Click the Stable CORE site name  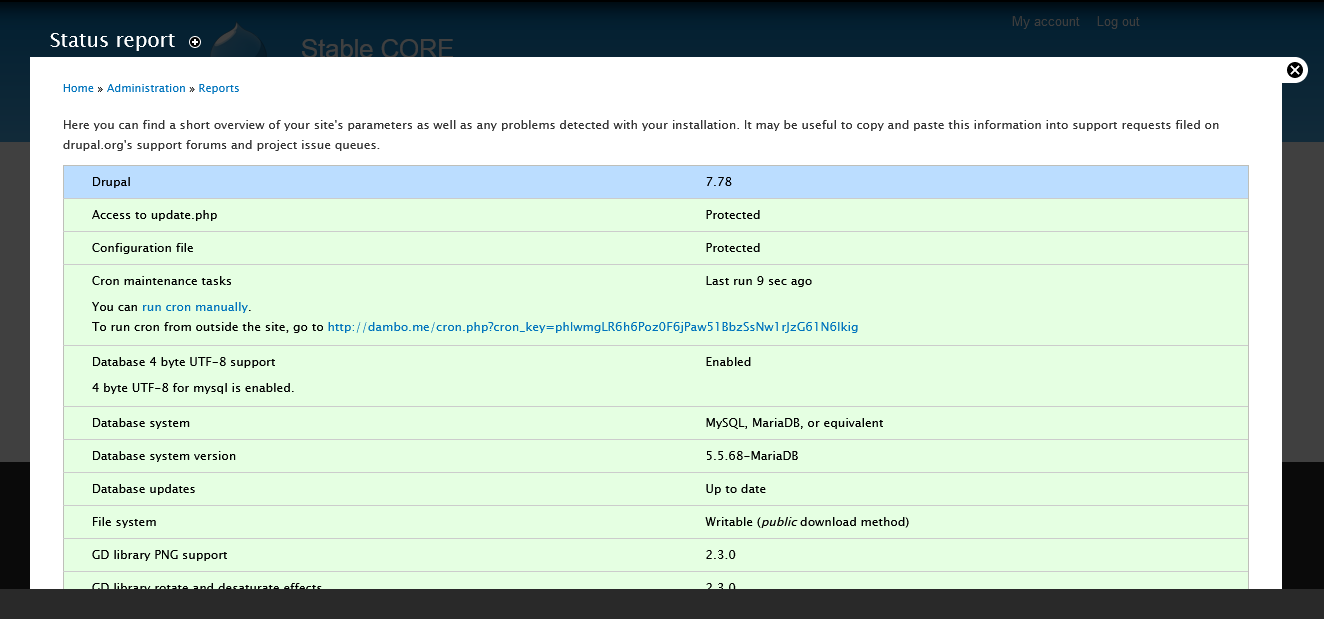point(377,48)
